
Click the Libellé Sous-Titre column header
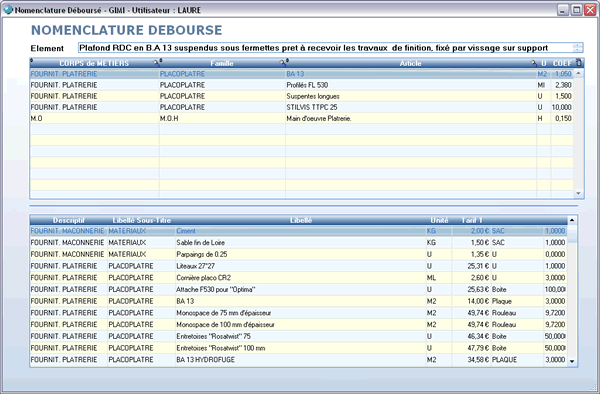(x=142, y=220)
